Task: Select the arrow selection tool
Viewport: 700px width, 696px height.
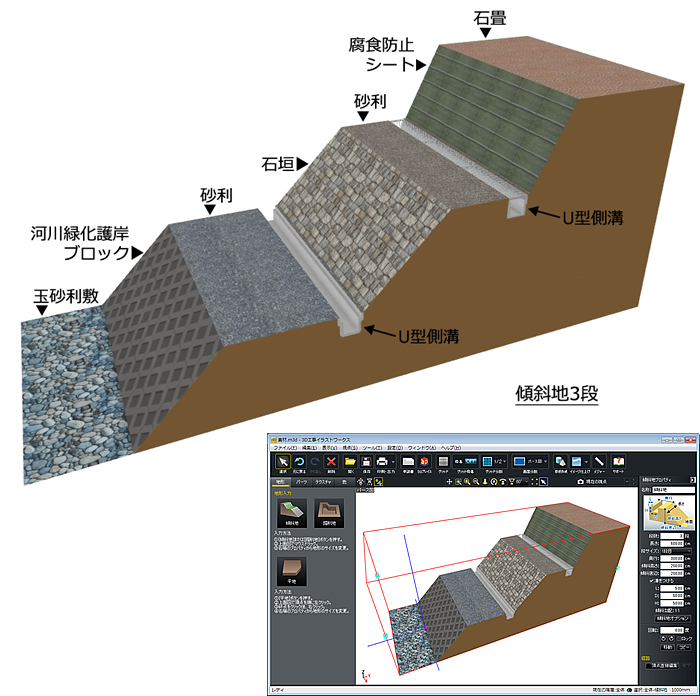Action: pos(282,462)
